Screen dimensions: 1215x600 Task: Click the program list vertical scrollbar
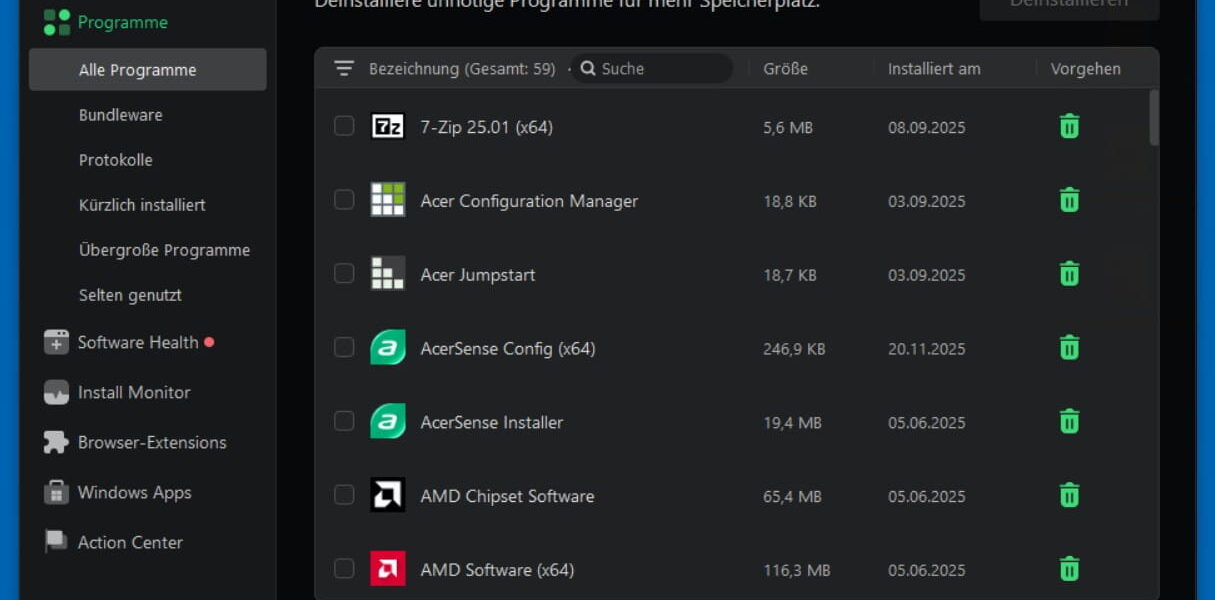click(x=1154, y=118)
